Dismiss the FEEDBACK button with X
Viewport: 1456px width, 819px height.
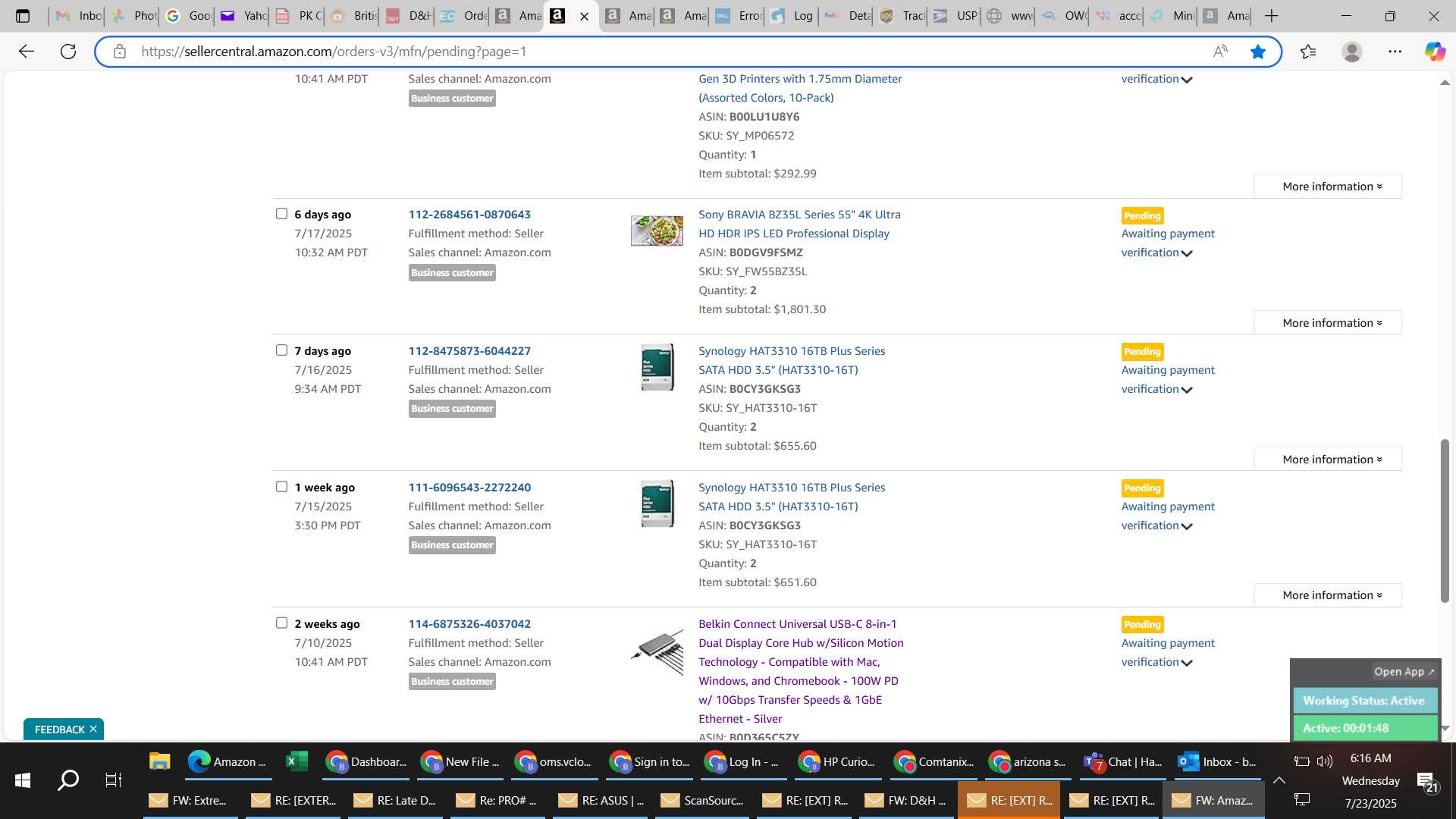93,729
